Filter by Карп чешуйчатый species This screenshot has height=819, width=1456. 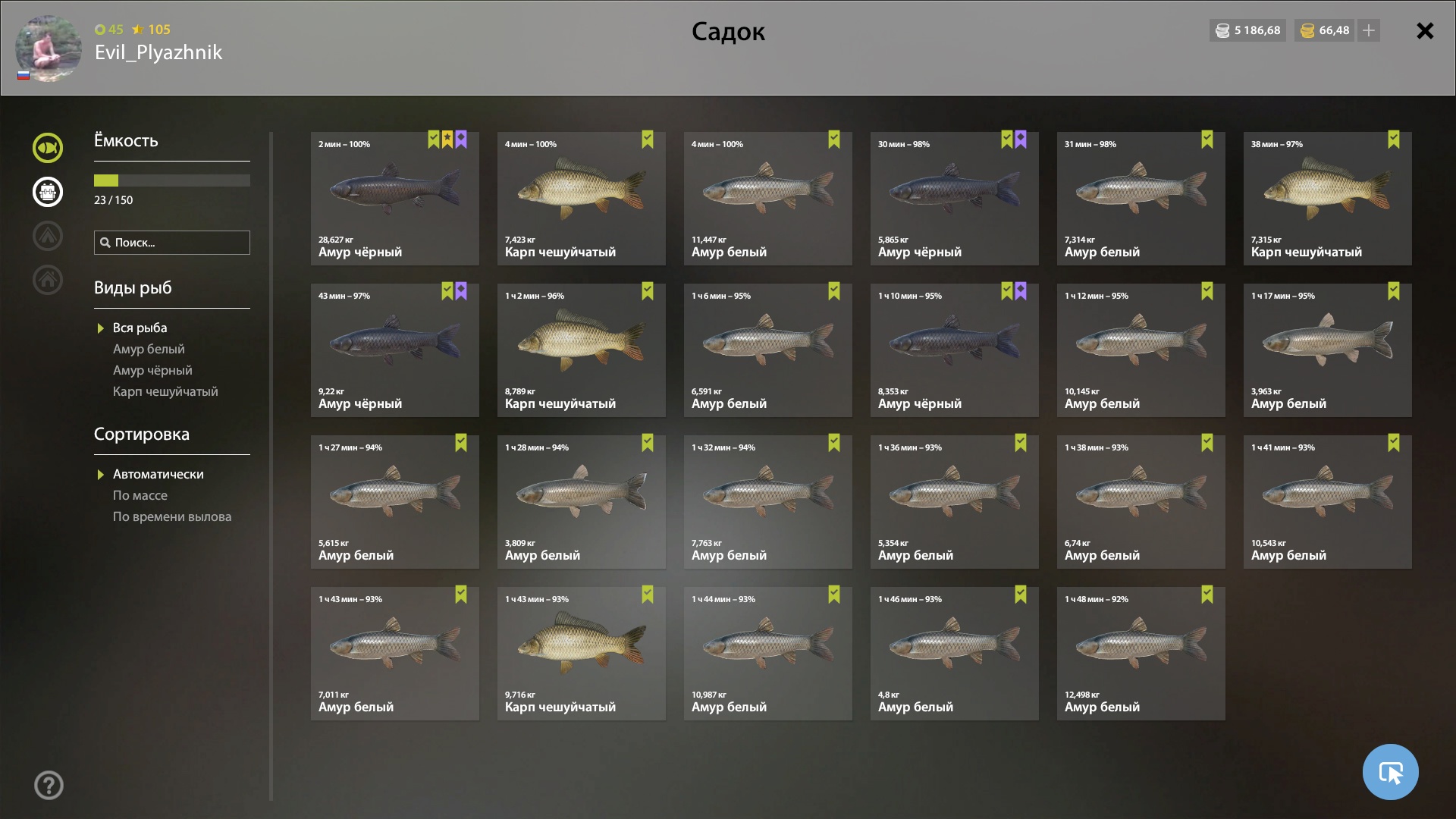coord(165,391)
